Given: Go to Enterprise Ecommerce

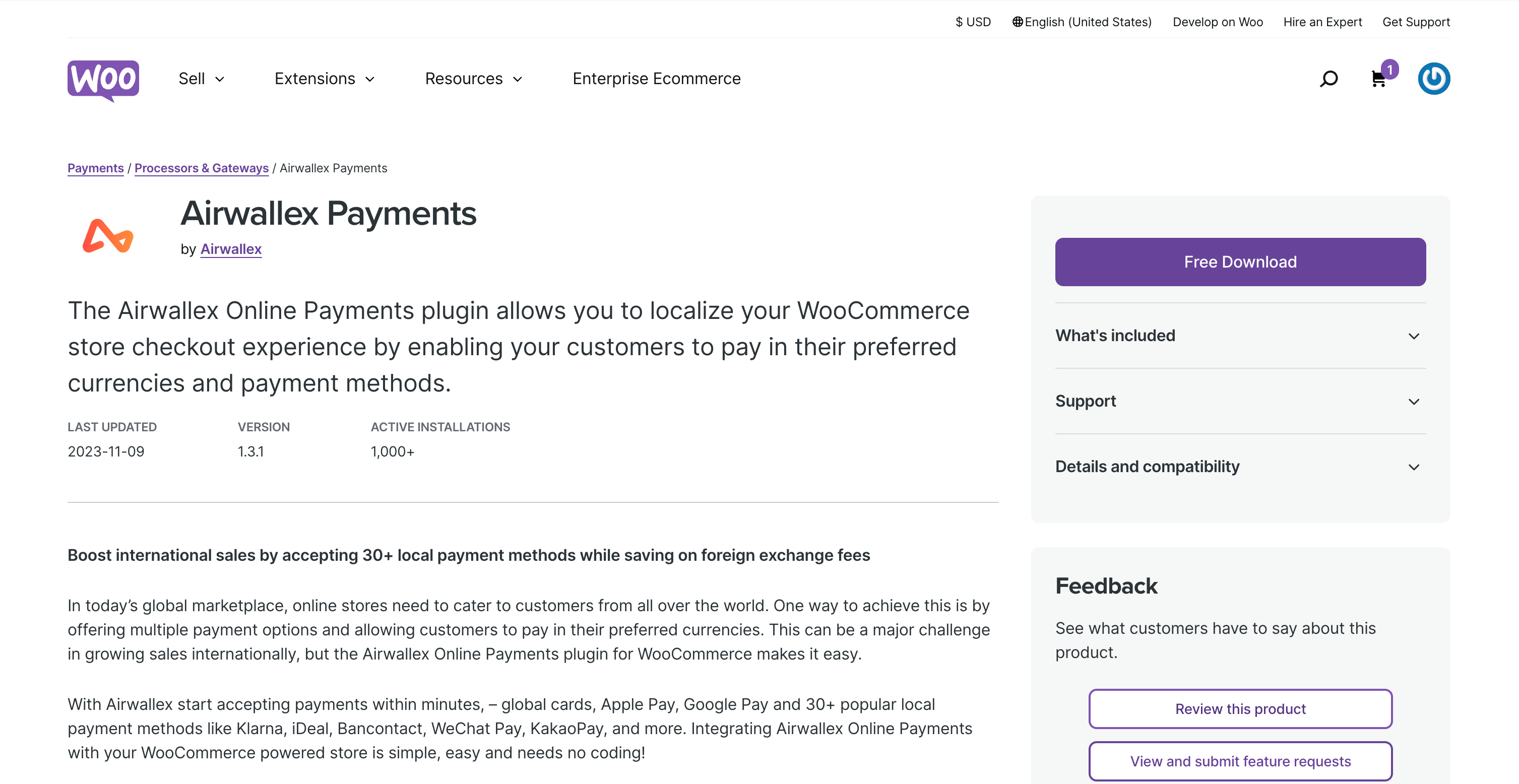Looking at the screenshot, I should click(656, 79).
